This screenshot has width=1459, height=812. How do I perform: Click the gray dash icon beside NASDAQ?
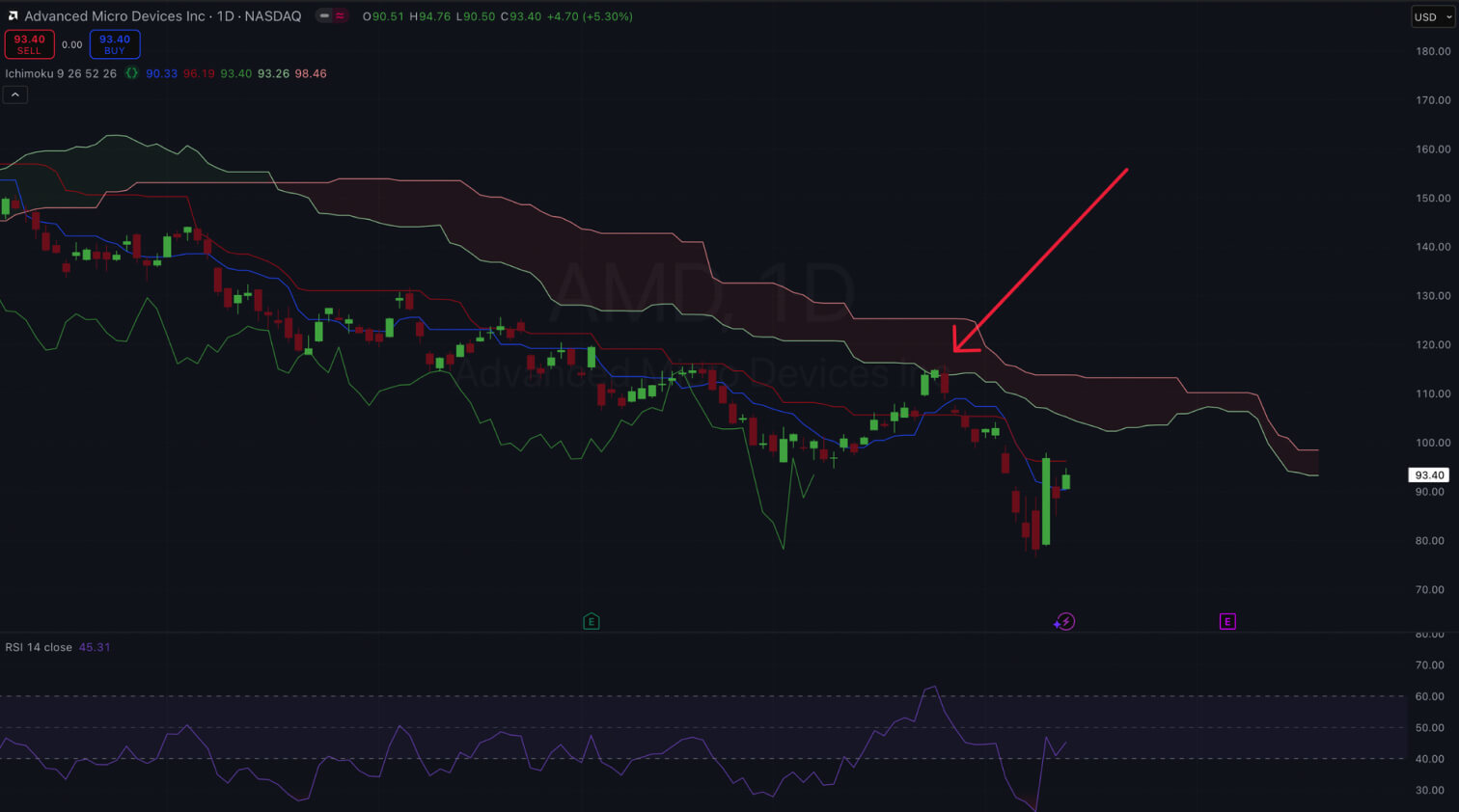[x=324, y=16]
